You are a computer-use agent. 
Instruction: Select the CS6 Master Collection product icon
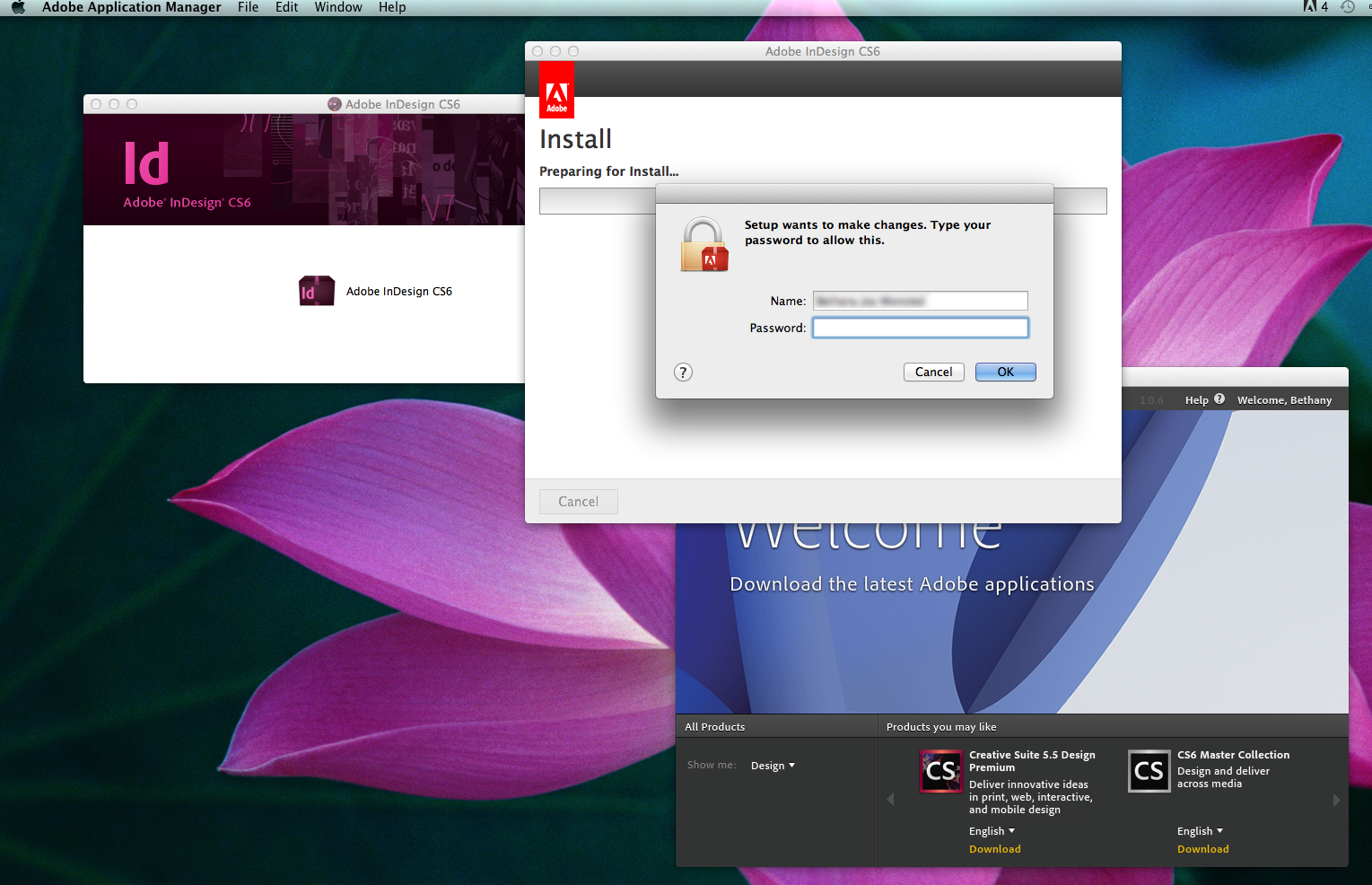1149,770
